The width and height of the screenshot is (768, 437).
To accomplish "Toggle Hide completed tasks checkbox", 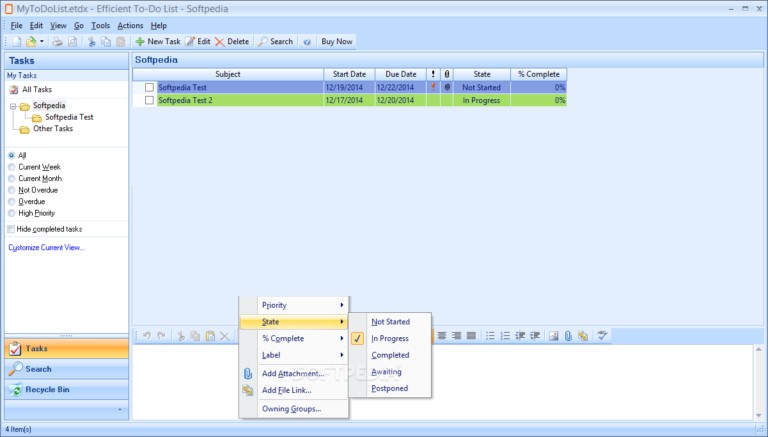I will point(11,229).
